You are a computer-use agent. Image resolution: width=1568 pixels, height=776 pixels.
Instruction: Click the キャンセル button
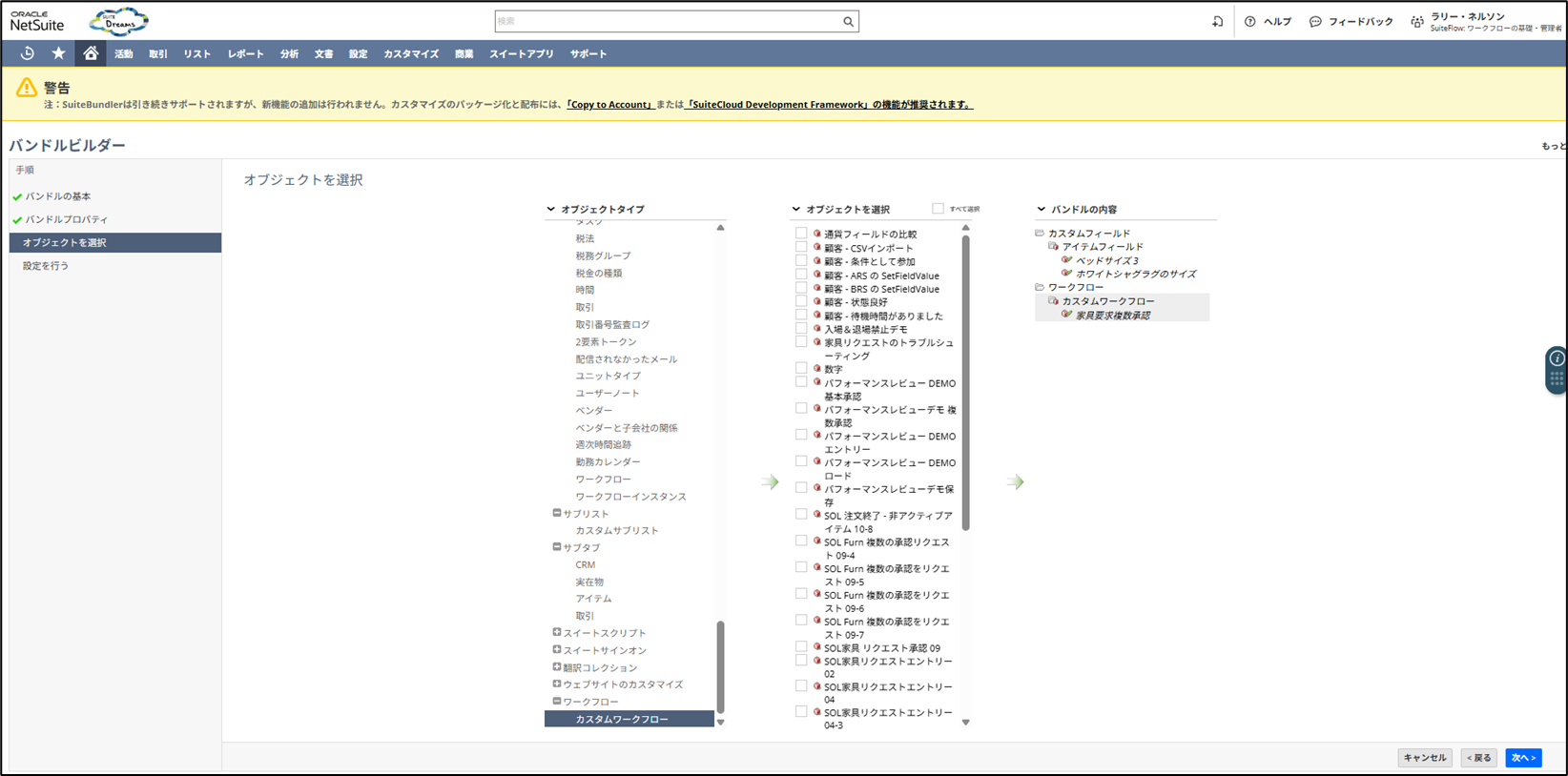(1425, 758)
